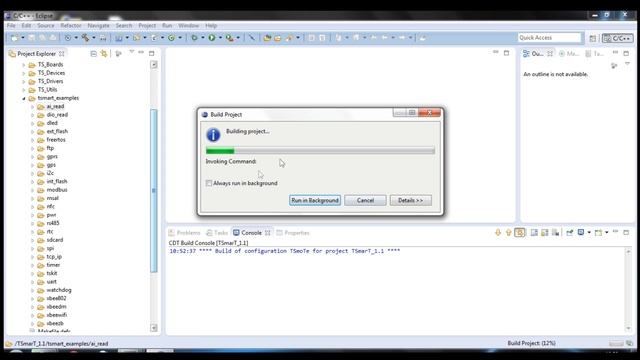This screenshot has width=640, height=360.
Task: Maximize the Console panel
Action: point(626,232)
